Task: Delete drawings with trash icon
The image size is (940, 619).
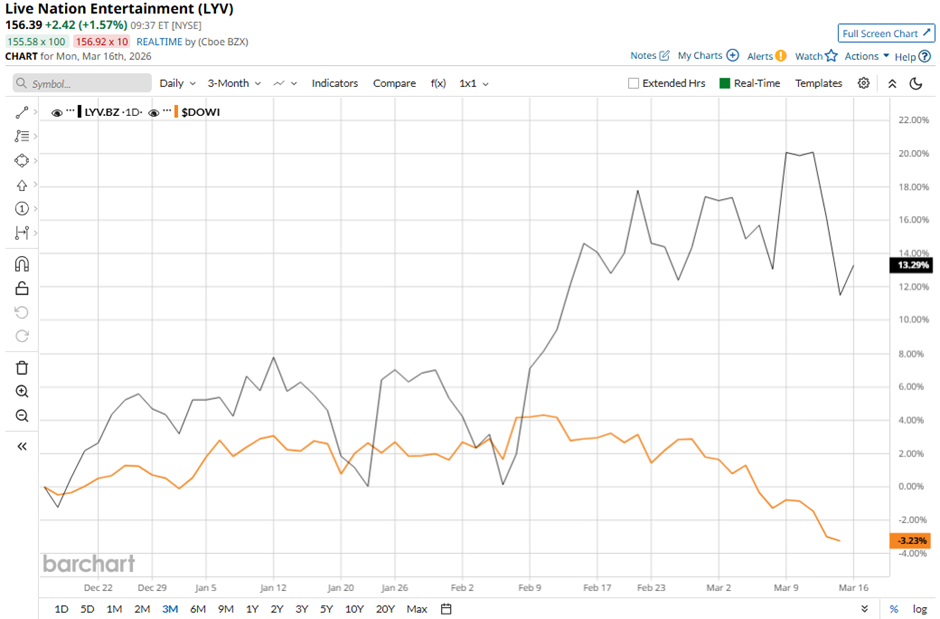Action: click(22, 368)
